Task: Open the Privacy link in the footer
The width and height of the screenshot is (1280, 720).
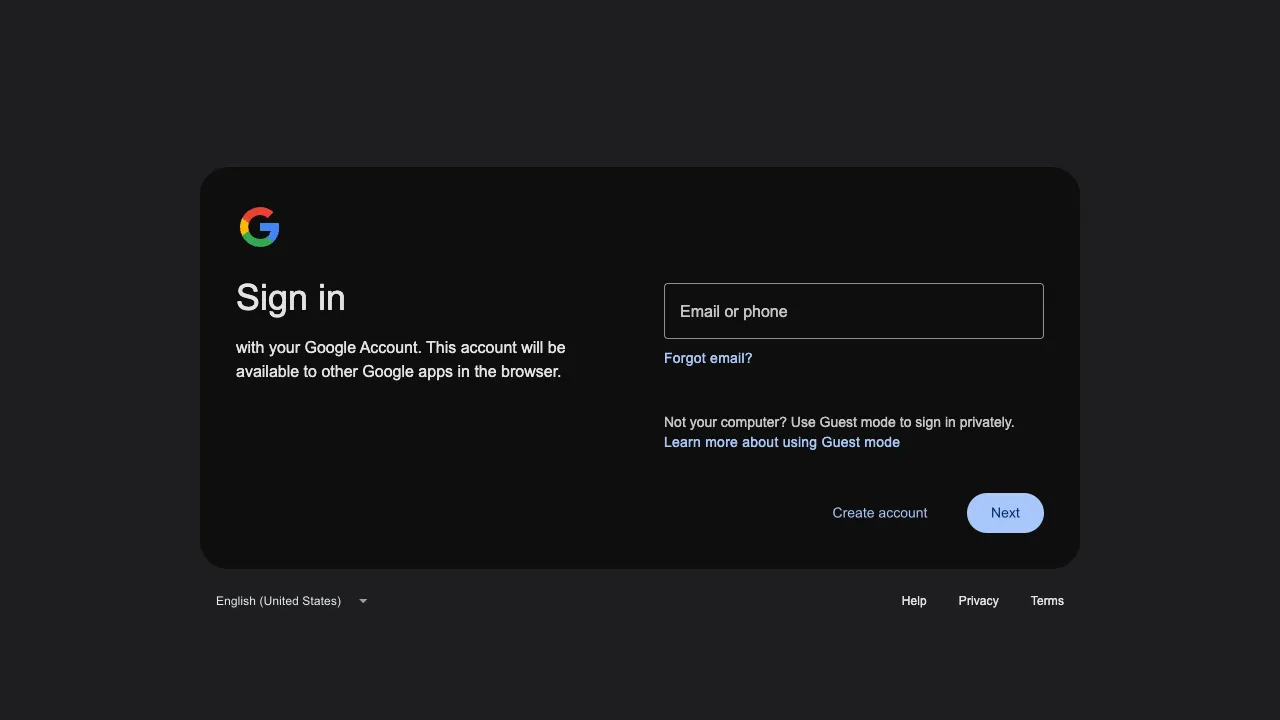Action: [x=978, y=601]
